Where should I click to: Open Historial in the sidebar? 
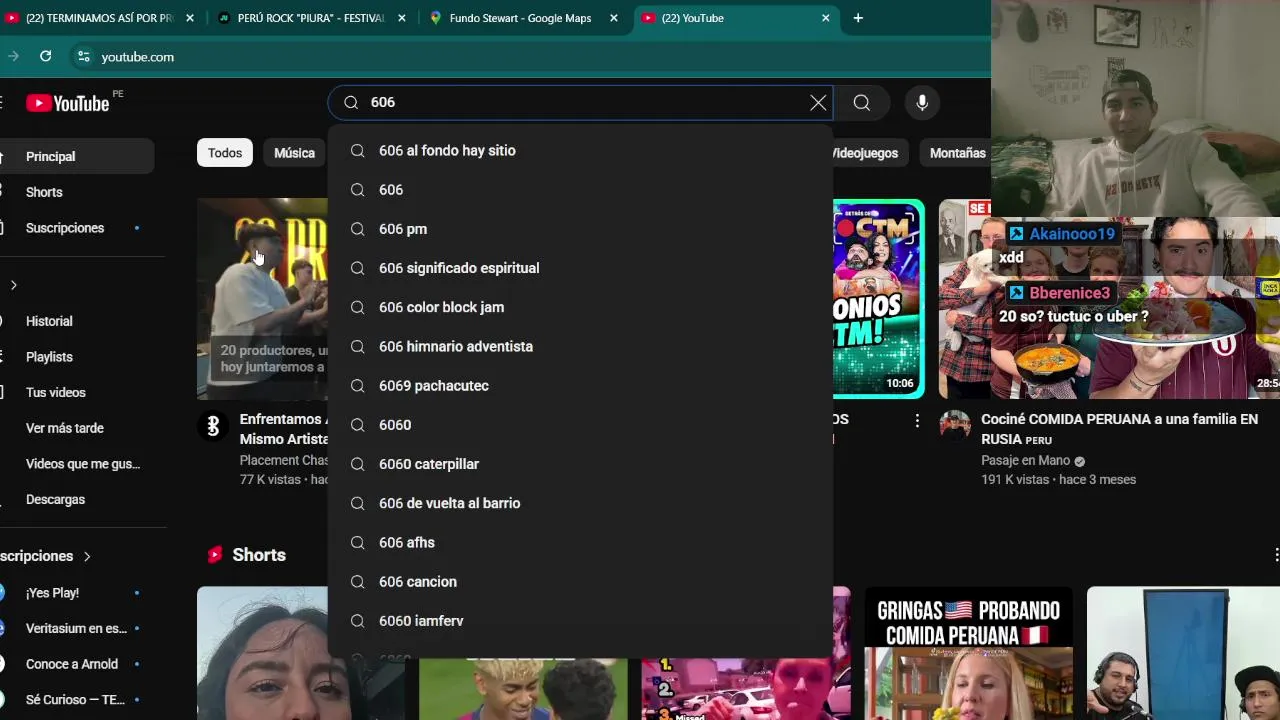pyautogui.click(x=77, y=321)
